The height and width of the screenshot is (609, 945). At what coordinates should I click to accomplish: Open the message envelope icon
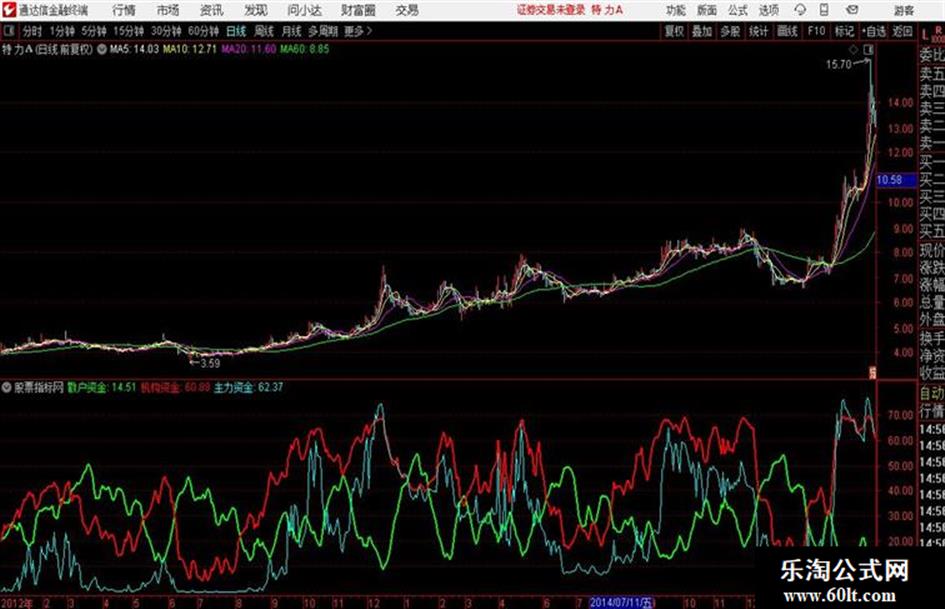(852, 10)
